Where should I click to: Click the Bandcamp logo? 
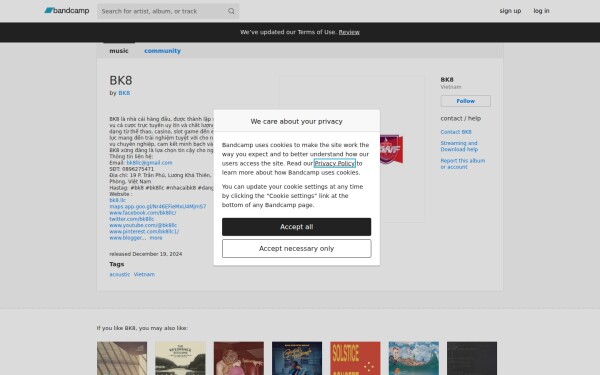click(67, 11)
